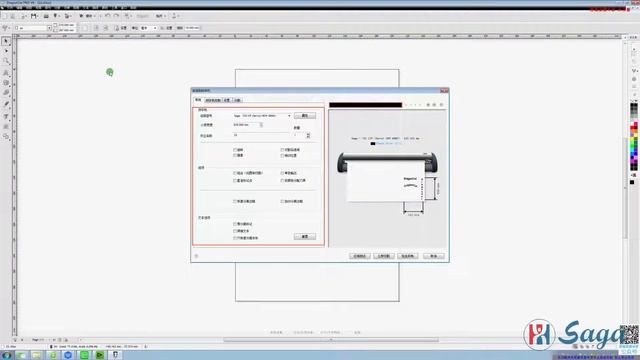Click the new document icon in toolbar
The width and height of the screenshot is (640, 360).
(5, 16)
